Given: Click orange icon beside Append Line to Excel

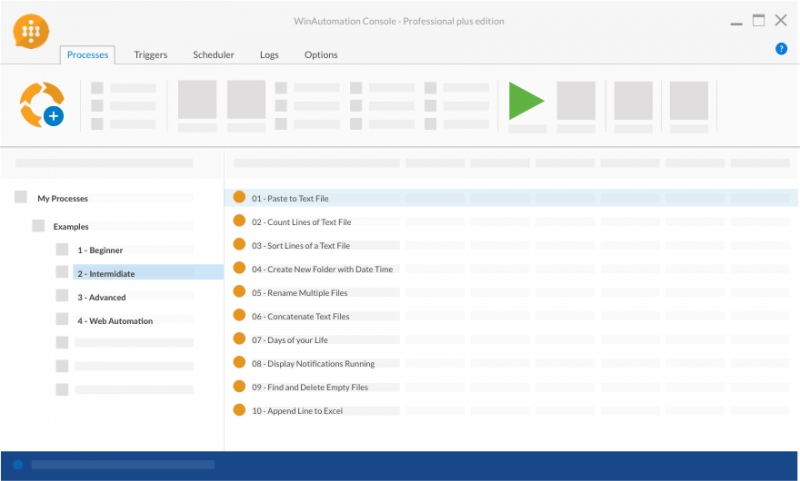Looking at the screenshot, I should (239, 410).
